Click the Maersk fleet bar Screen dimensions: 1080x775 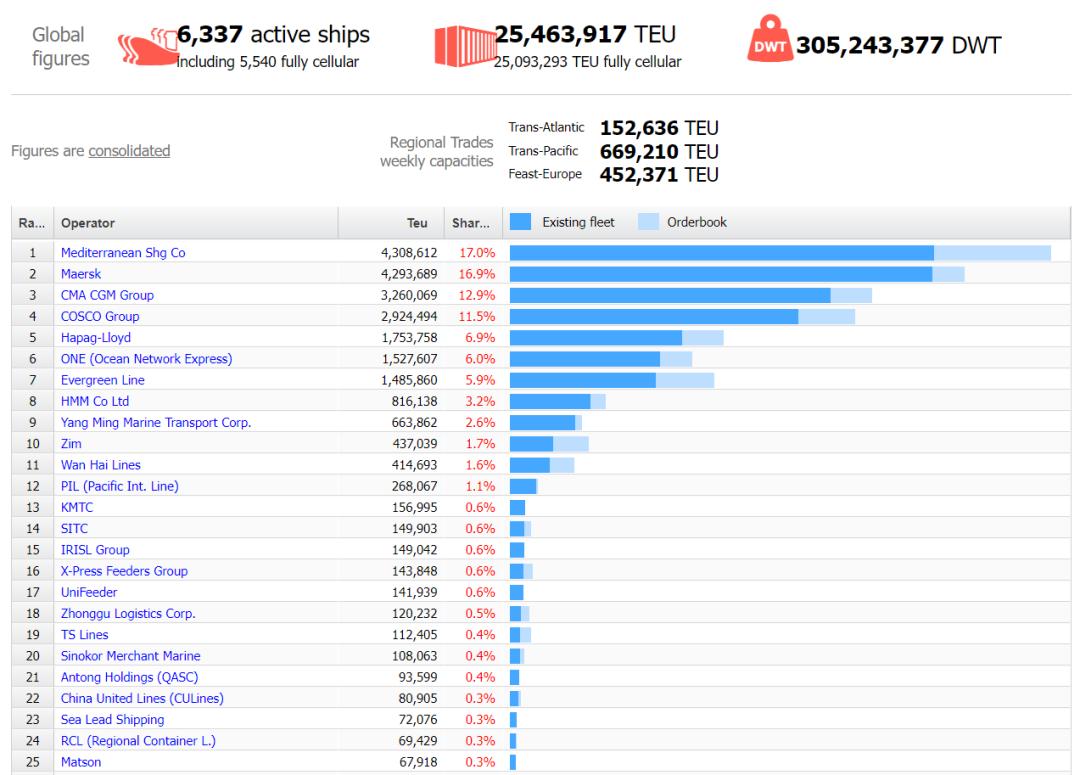point(720,274)
